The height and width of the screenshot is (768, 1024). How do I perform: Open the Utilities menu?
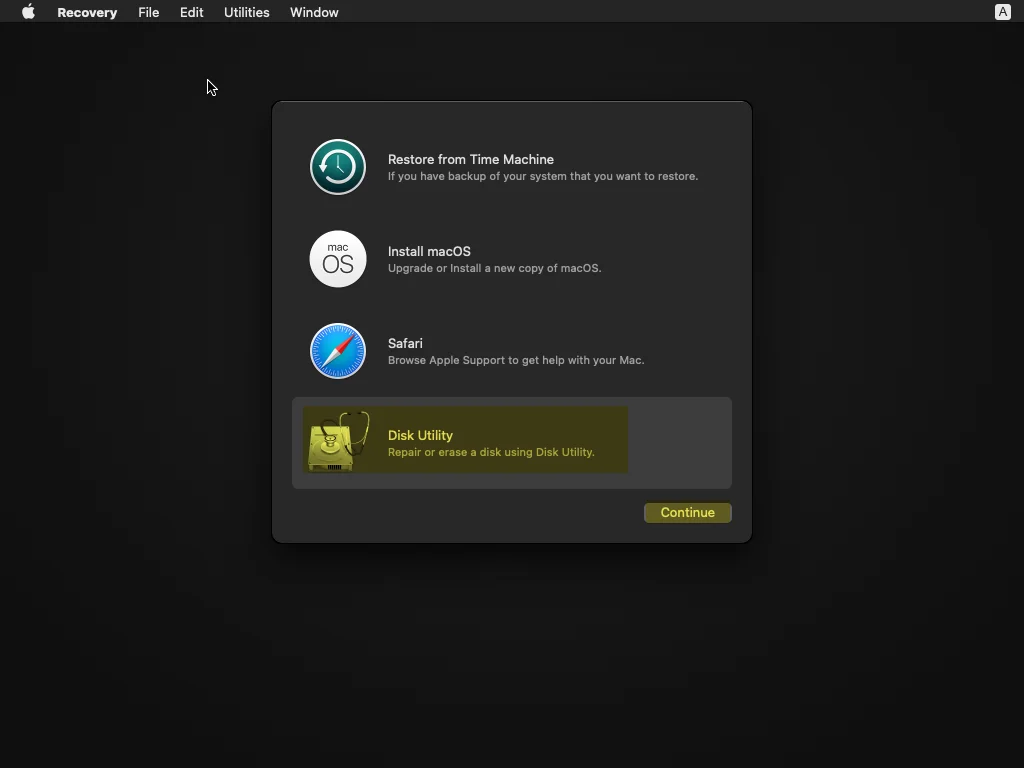(x=246, y=12)
